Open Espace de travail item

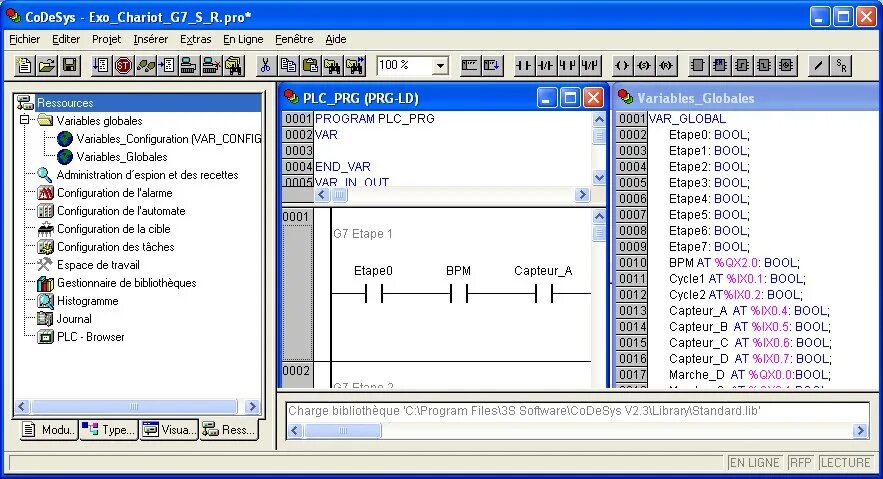88,265
